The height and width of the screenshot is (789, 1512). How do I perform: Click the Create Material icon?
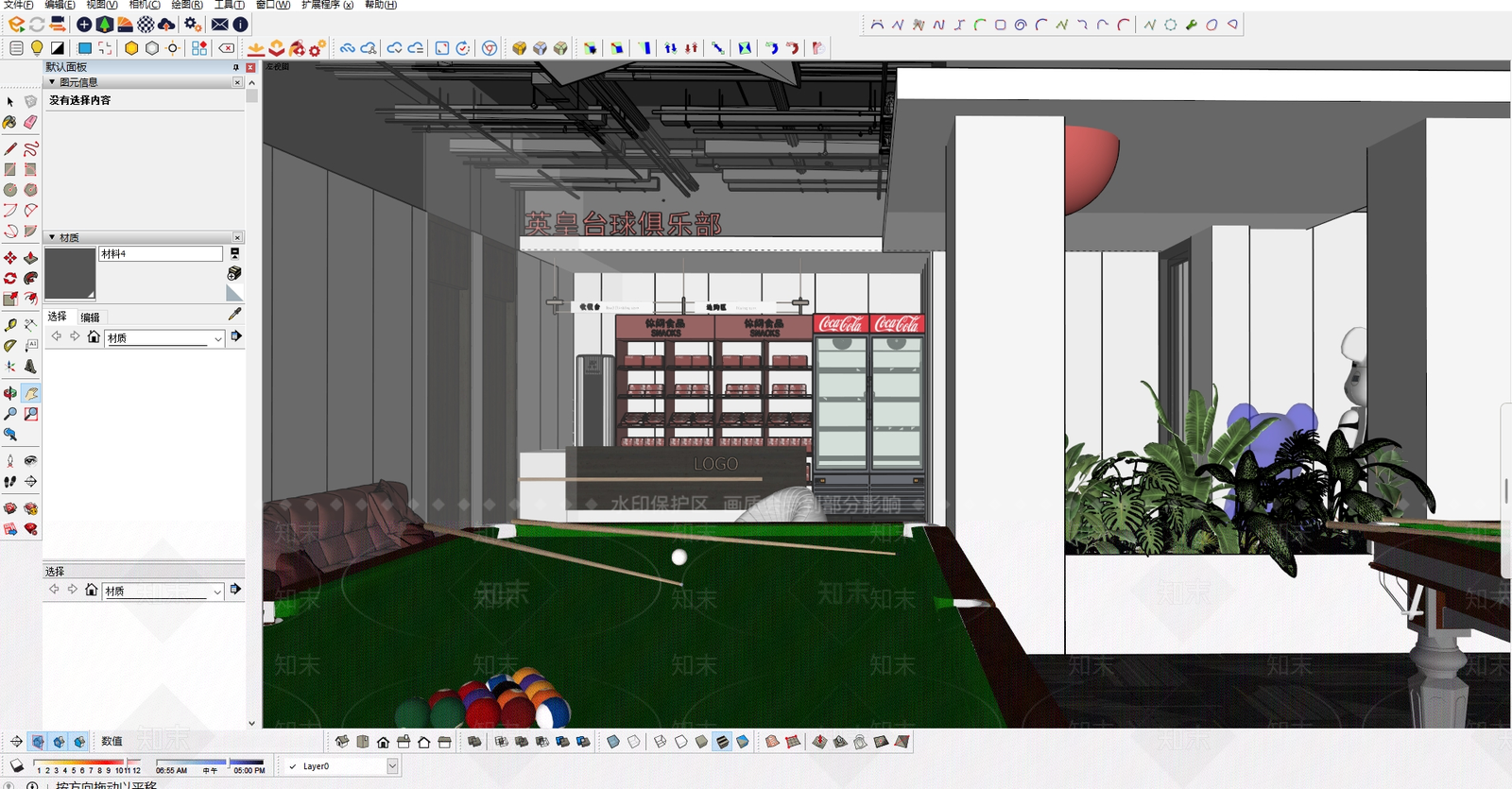point(234,273)
